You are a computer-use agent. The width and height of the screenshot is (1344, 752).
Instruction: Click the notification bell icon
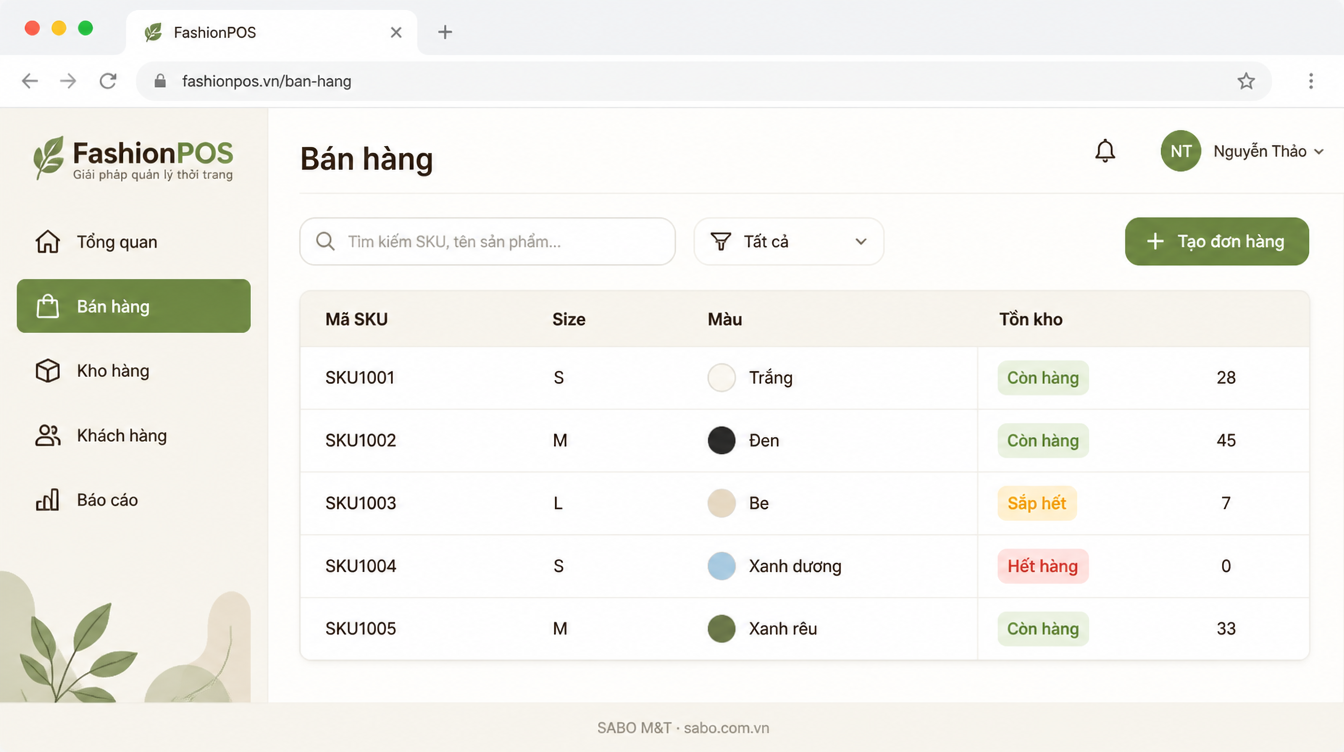point(1105,151)
